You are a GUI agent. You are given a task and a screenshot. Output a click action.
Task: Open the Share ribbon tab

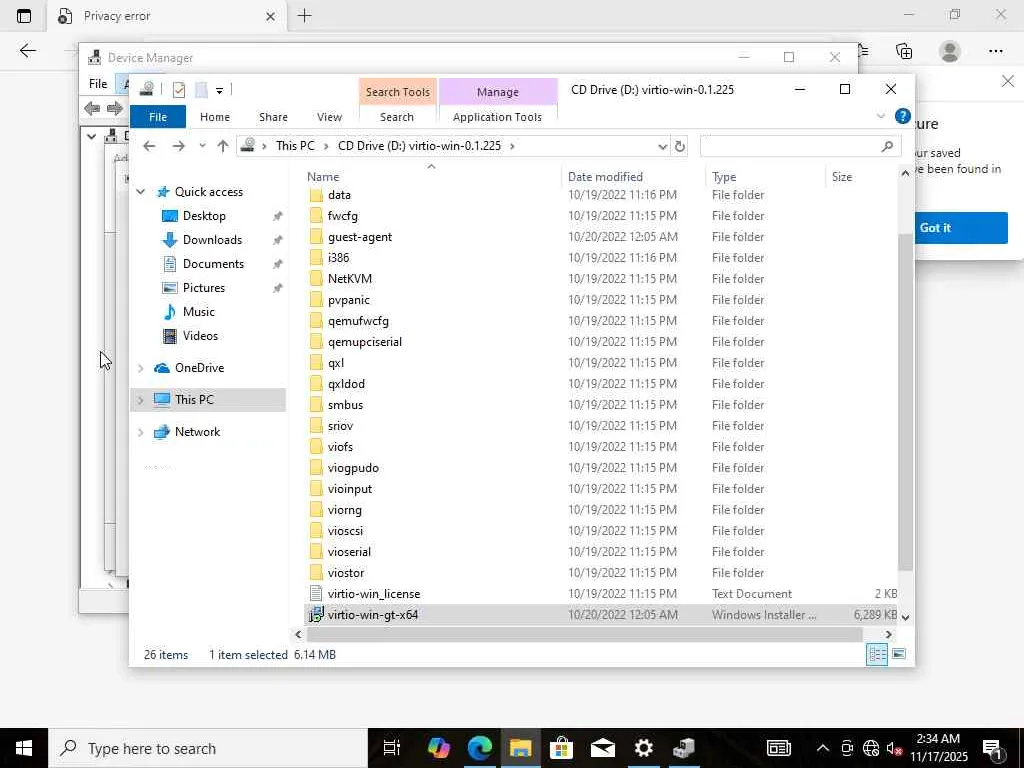pos(273,117)
